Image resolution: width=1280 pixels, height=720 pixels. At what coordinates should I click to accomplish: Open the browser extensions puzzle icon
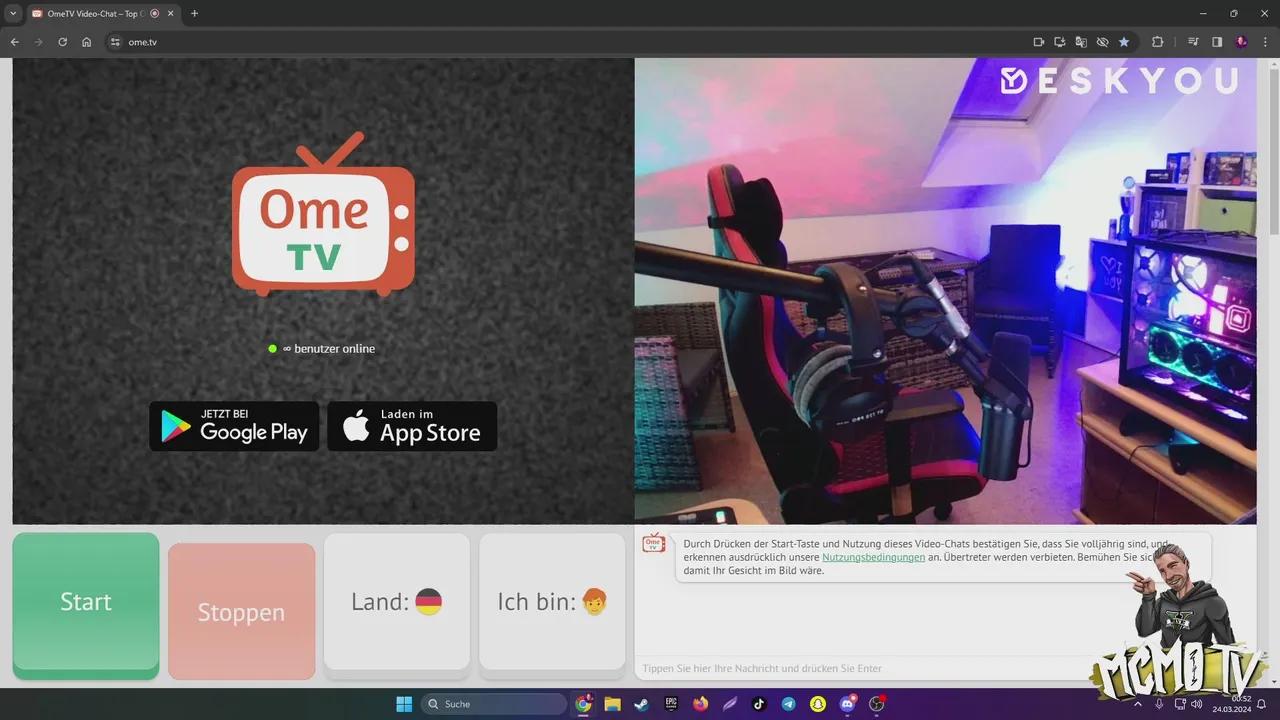pyautogui.click(x=1158, y=42)
